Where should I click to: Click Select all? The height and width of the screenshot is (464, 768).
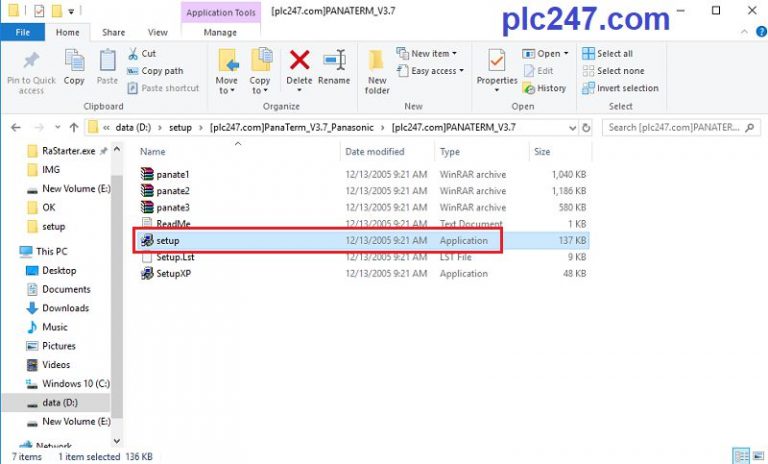607,53
